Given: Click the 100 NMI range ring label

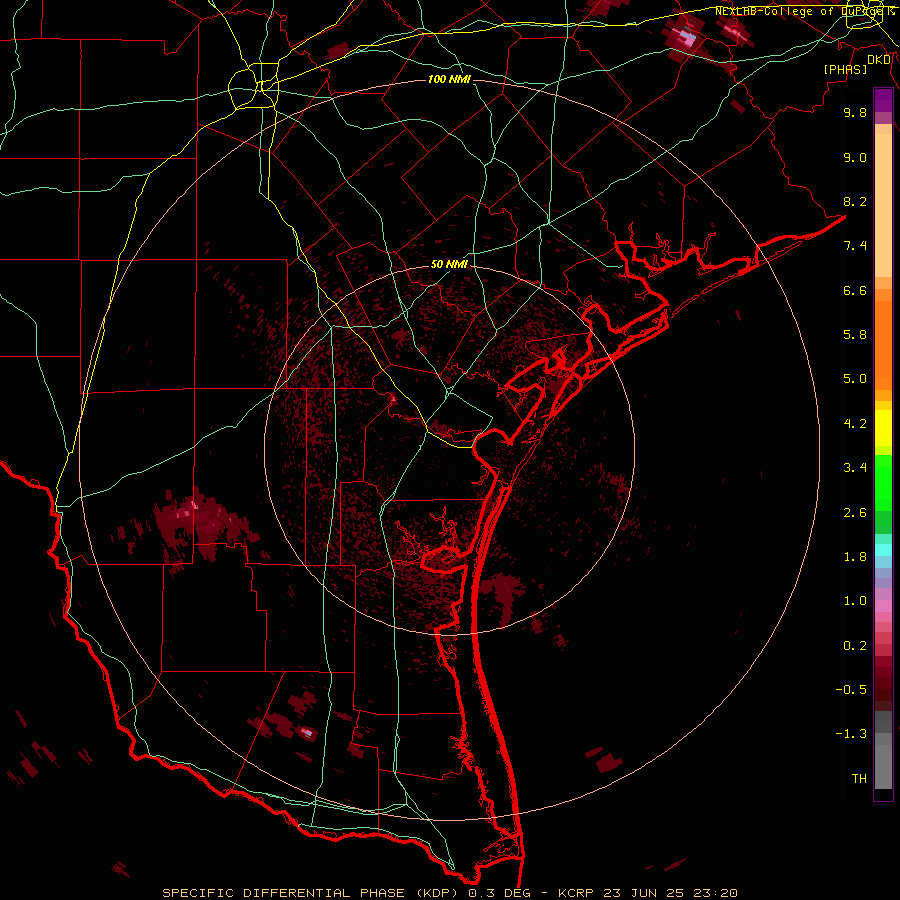Looking at the screenshot, I should 449,79.
